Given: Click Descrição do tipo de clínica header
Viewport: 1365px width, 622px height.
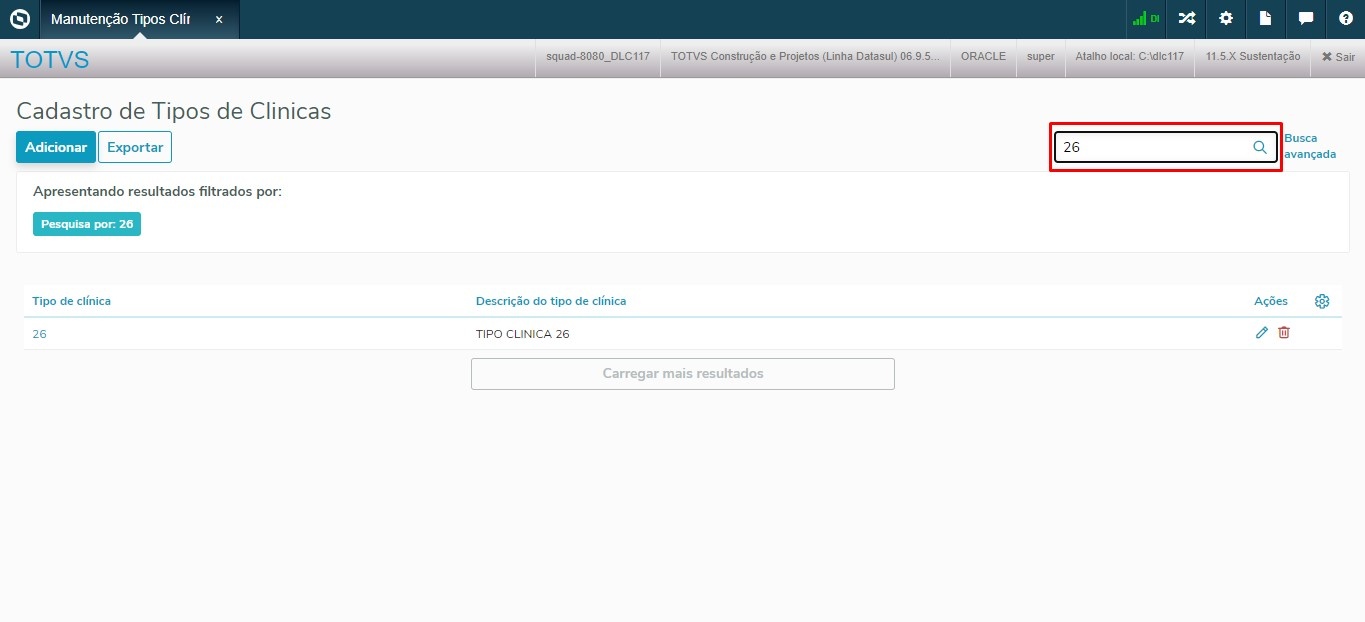Looking at the screenshot, I should (551, 301).
